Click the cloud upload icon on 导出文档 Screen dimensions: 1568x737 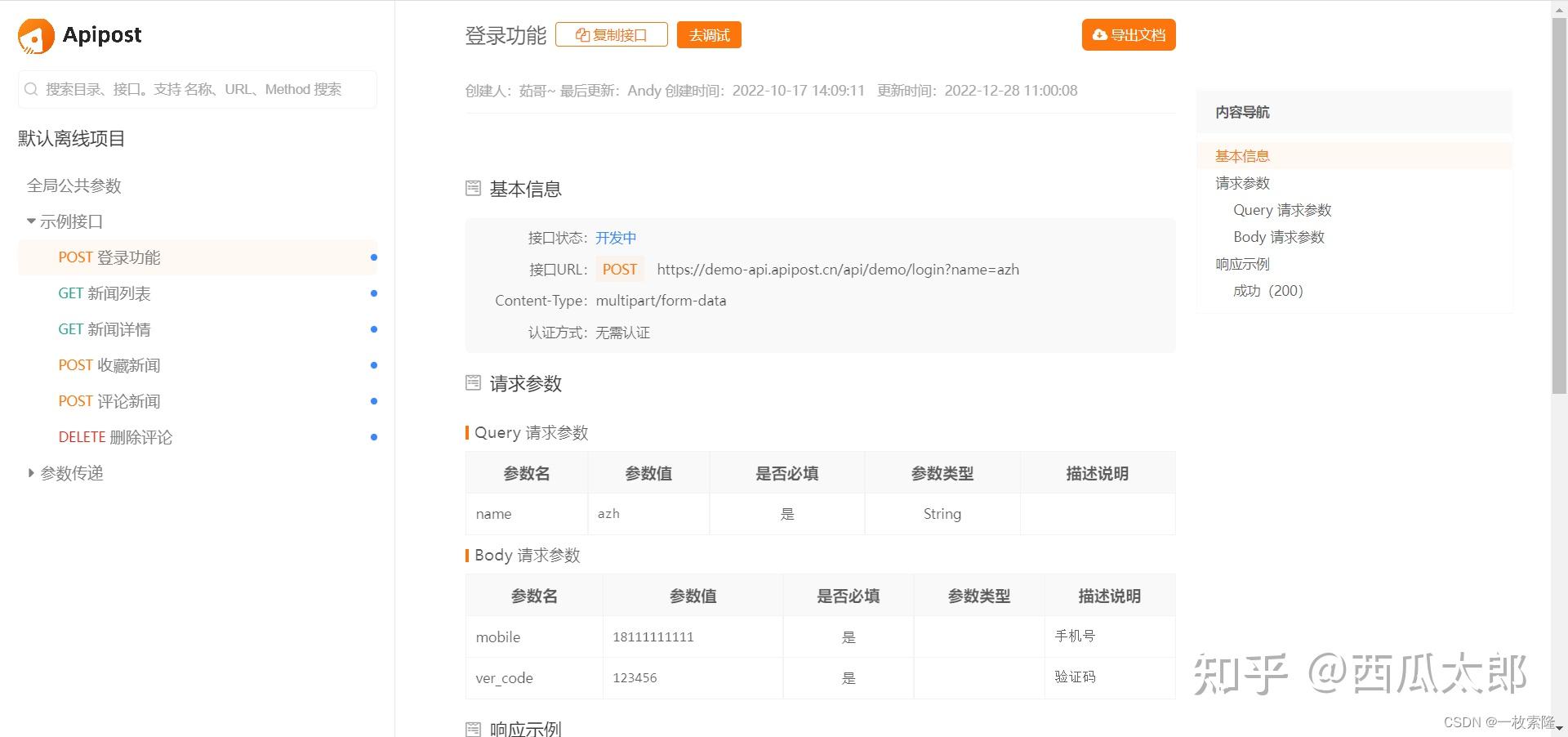(x=1099, y=34)
